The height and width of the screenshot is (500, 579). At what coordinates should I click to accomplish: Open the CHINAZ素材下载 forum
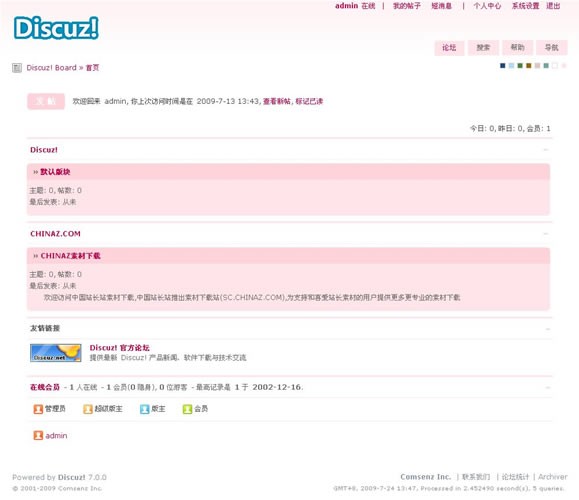click(71, 256)
